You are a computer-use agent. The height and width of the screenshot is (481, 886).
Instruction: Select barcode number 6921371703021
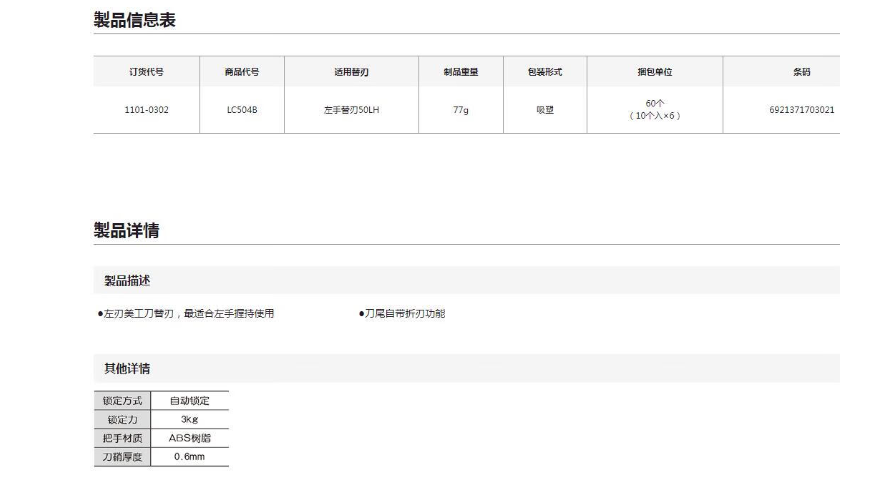point(801,109)
